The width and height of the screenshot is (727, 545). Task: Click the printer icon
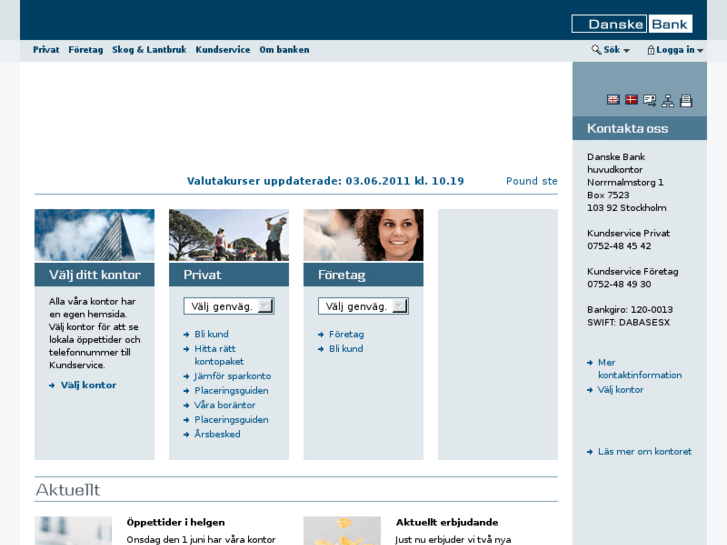tap(686, 101)
